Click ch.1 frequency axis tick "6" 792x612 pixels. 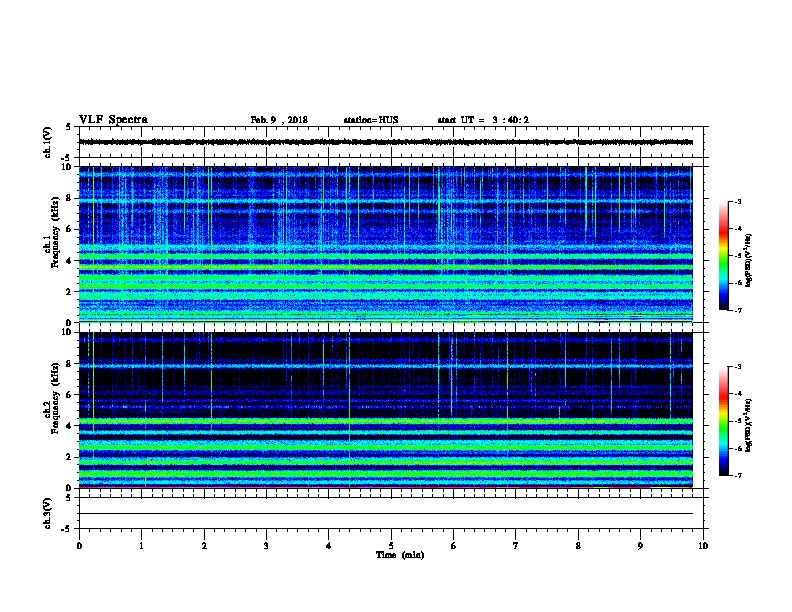coord(69,229)
